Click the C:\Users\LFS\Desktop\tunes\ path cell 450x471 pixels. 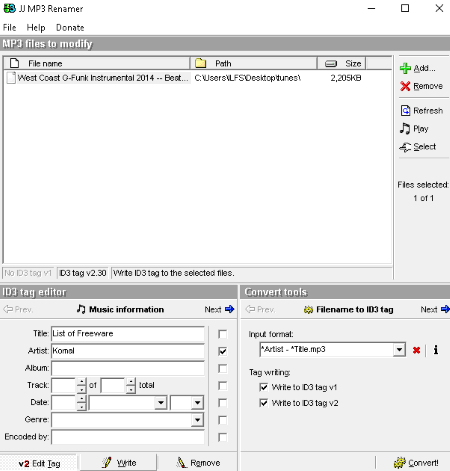click(248, 78)
